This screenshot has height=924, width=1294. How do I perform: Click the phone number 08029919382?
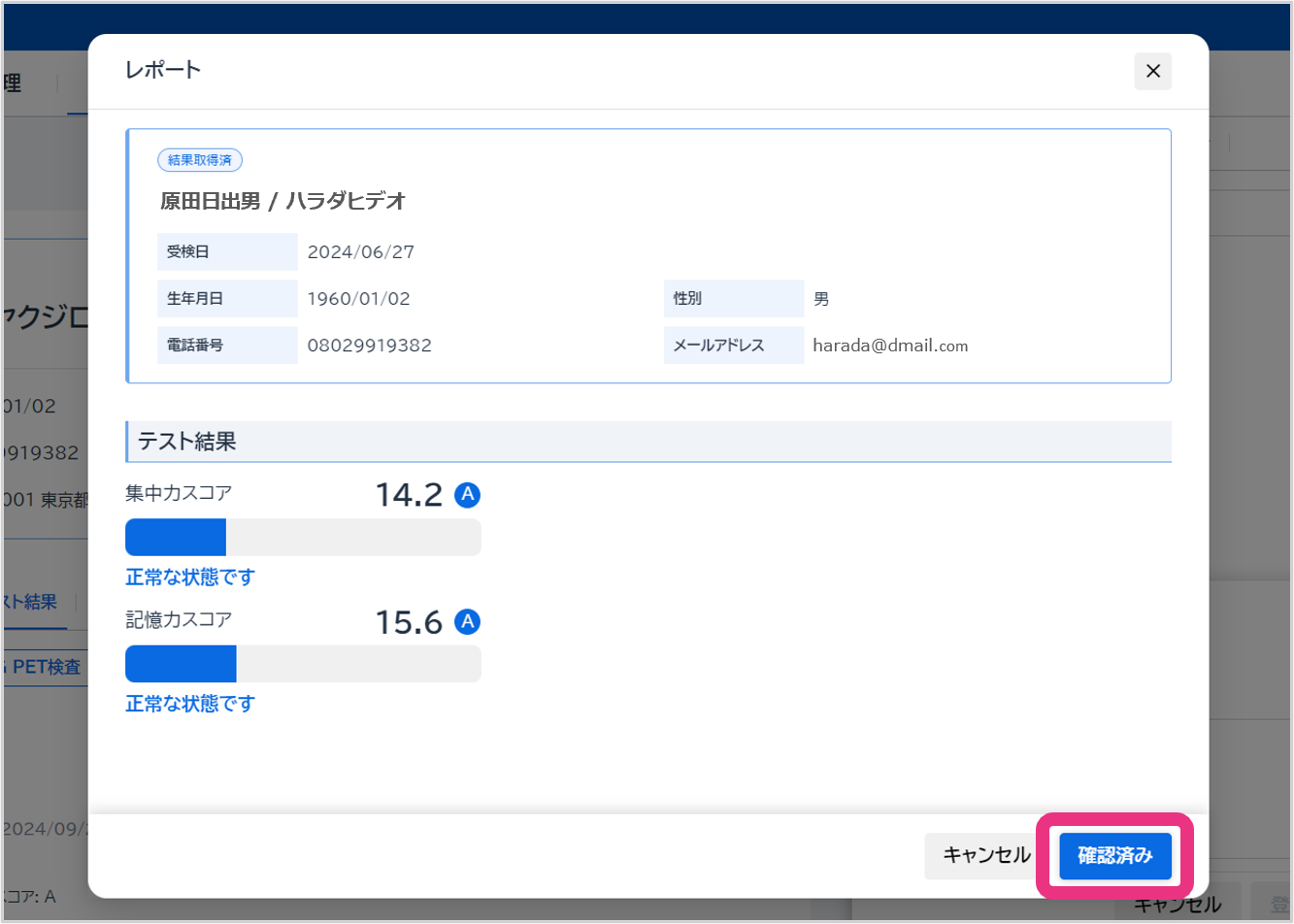(370, 346)
